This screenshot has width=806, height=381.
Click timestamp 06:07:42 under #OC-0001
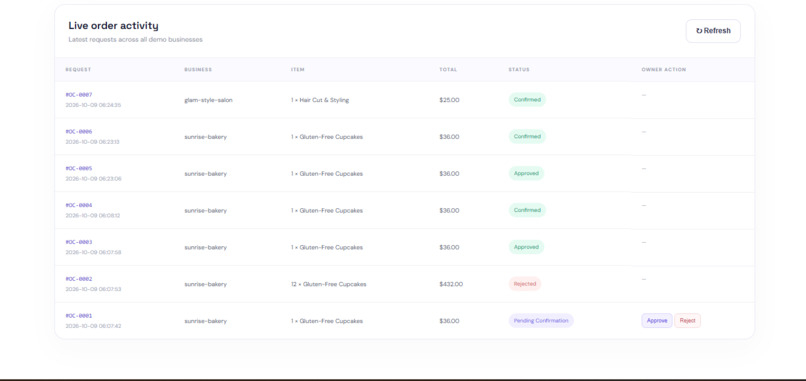click(x=93, y=326)
